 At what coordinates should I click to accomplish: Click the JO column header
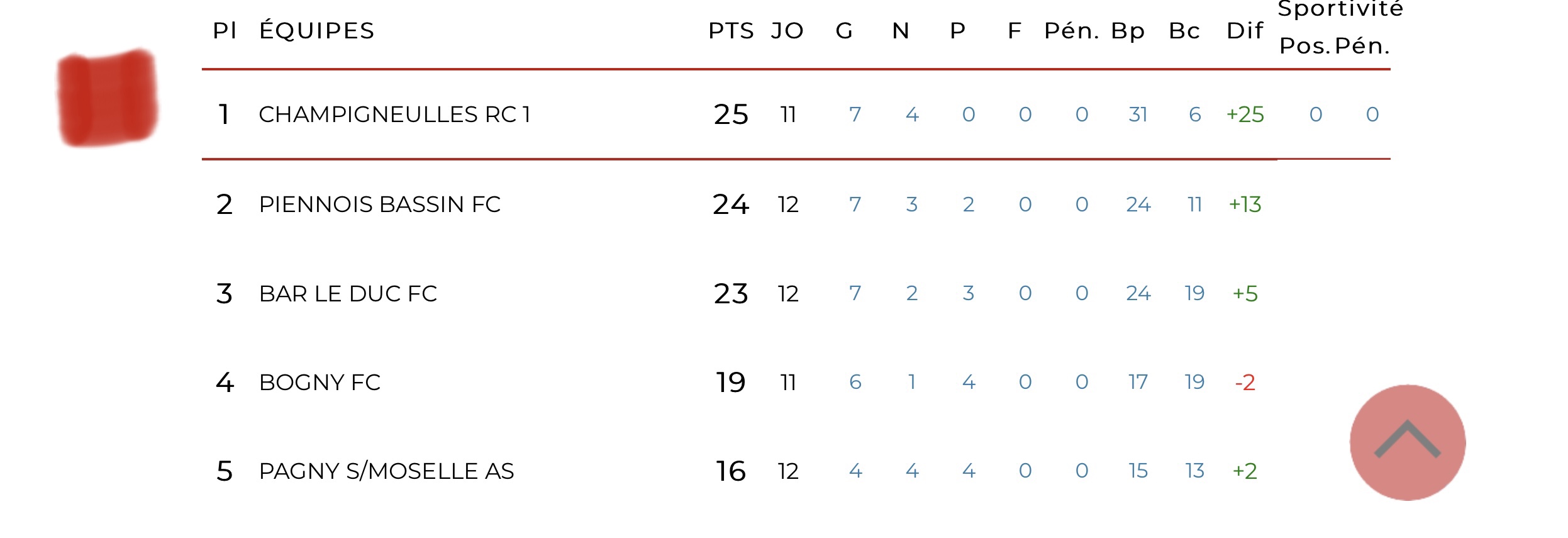[x=787, y=31]
